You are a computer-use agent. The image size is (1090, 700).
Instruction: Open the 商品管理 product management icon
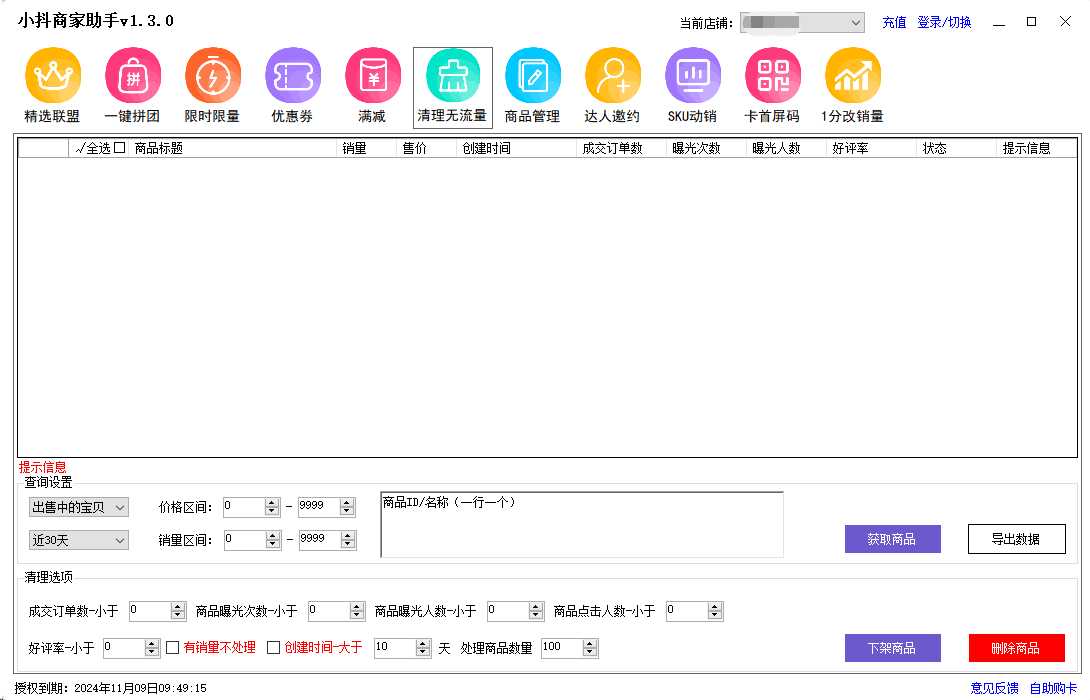pos(532,76)
